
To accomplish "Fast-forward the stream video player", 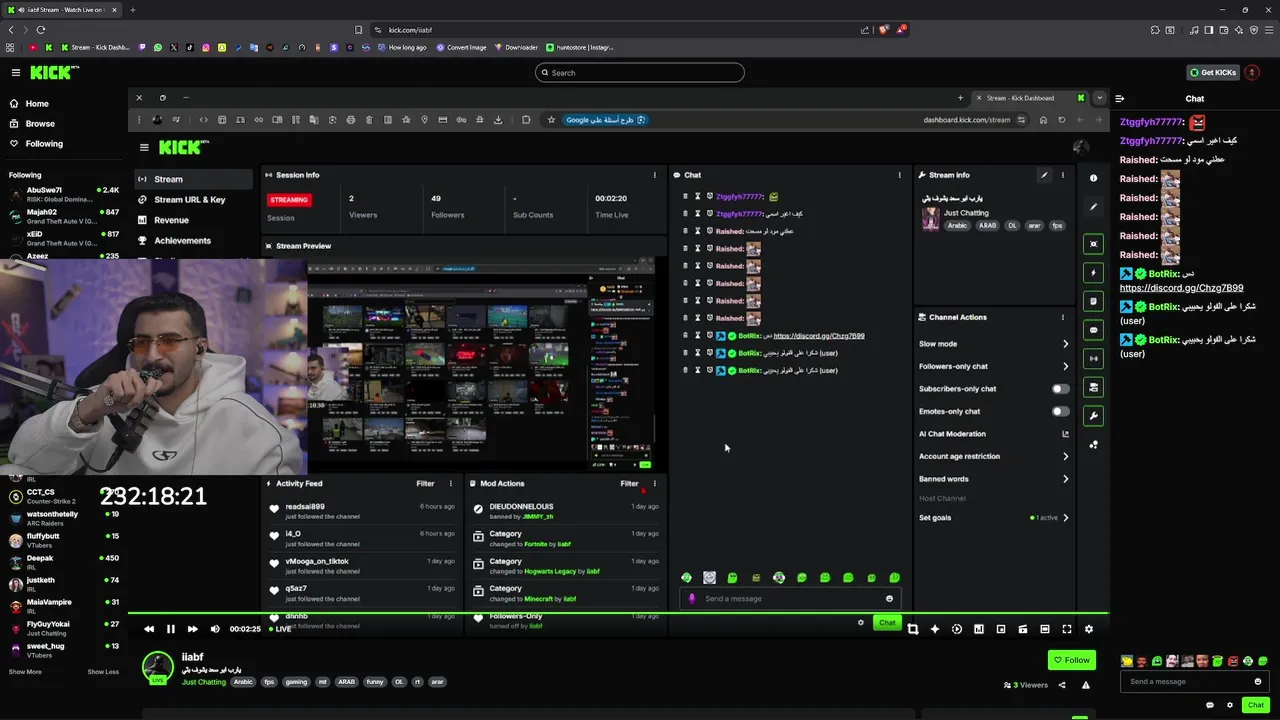I will [x=192, y=629].
